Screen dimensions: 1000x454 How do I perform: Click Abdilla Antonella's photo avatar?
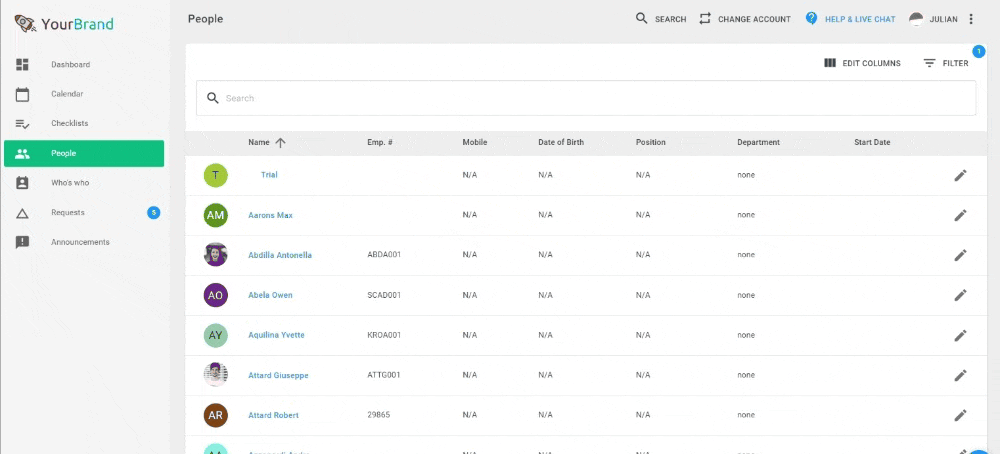click(x=216, y=255)
